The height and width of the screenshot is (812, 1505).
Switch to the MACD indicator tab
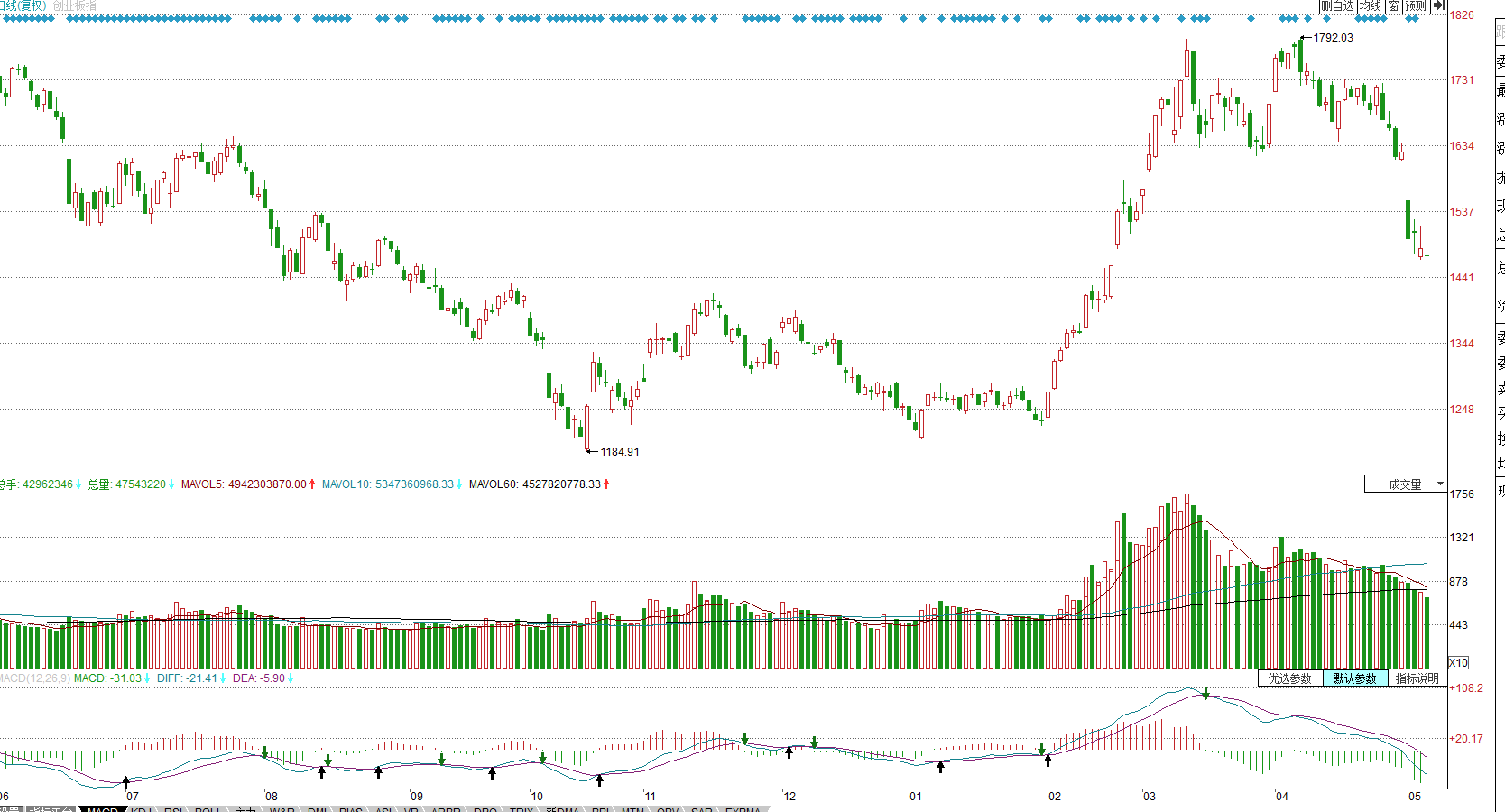click(x=103, y=809)
